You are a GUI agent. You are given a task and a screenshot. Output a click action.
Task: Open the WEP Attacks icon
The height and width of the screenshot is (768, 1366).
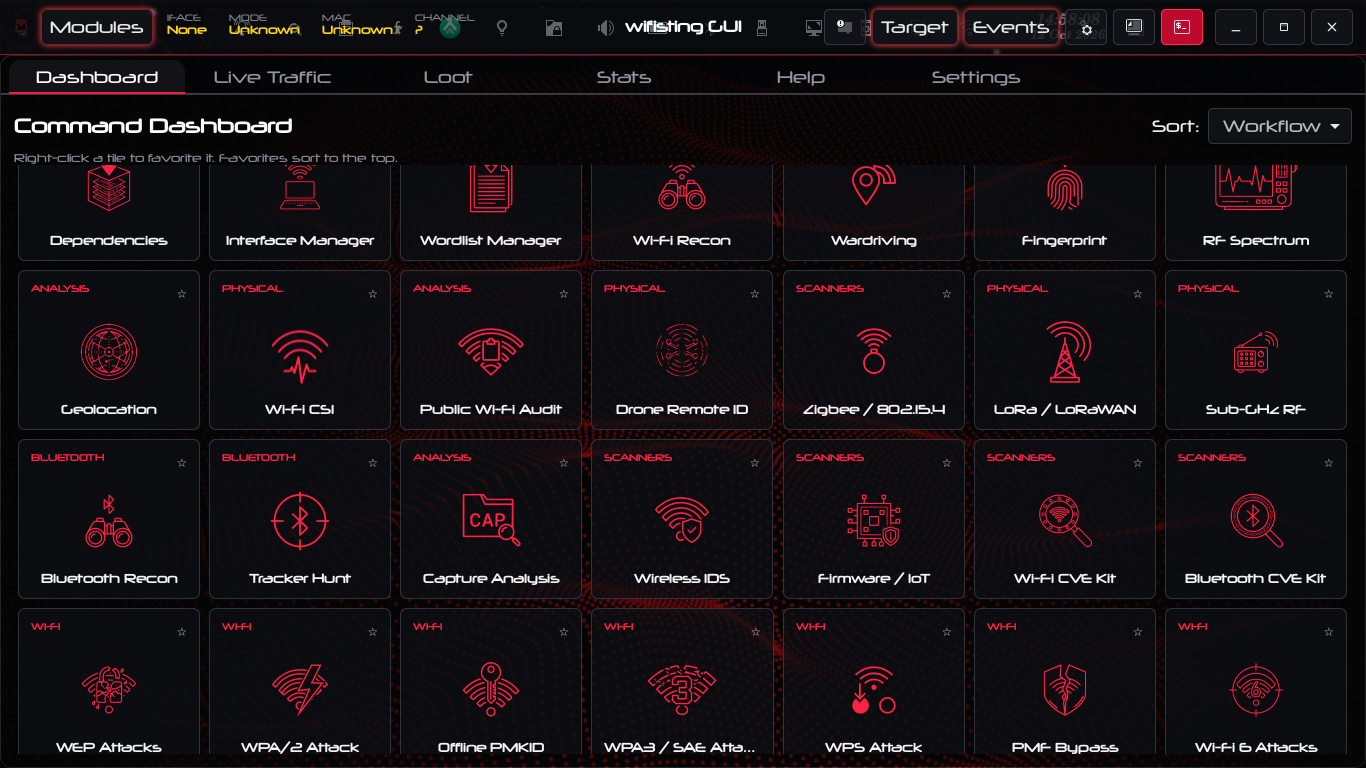point(109,690)
